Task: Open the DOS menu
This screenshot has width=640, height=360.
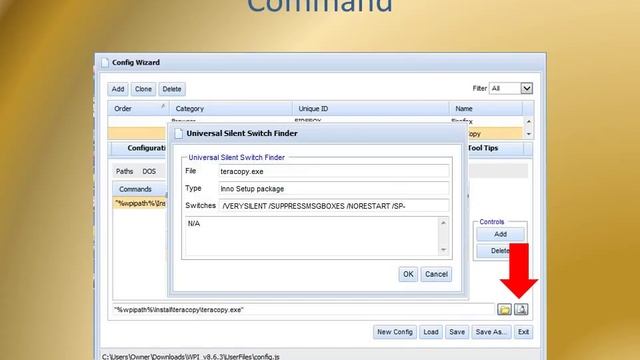Action: (149, 171)
